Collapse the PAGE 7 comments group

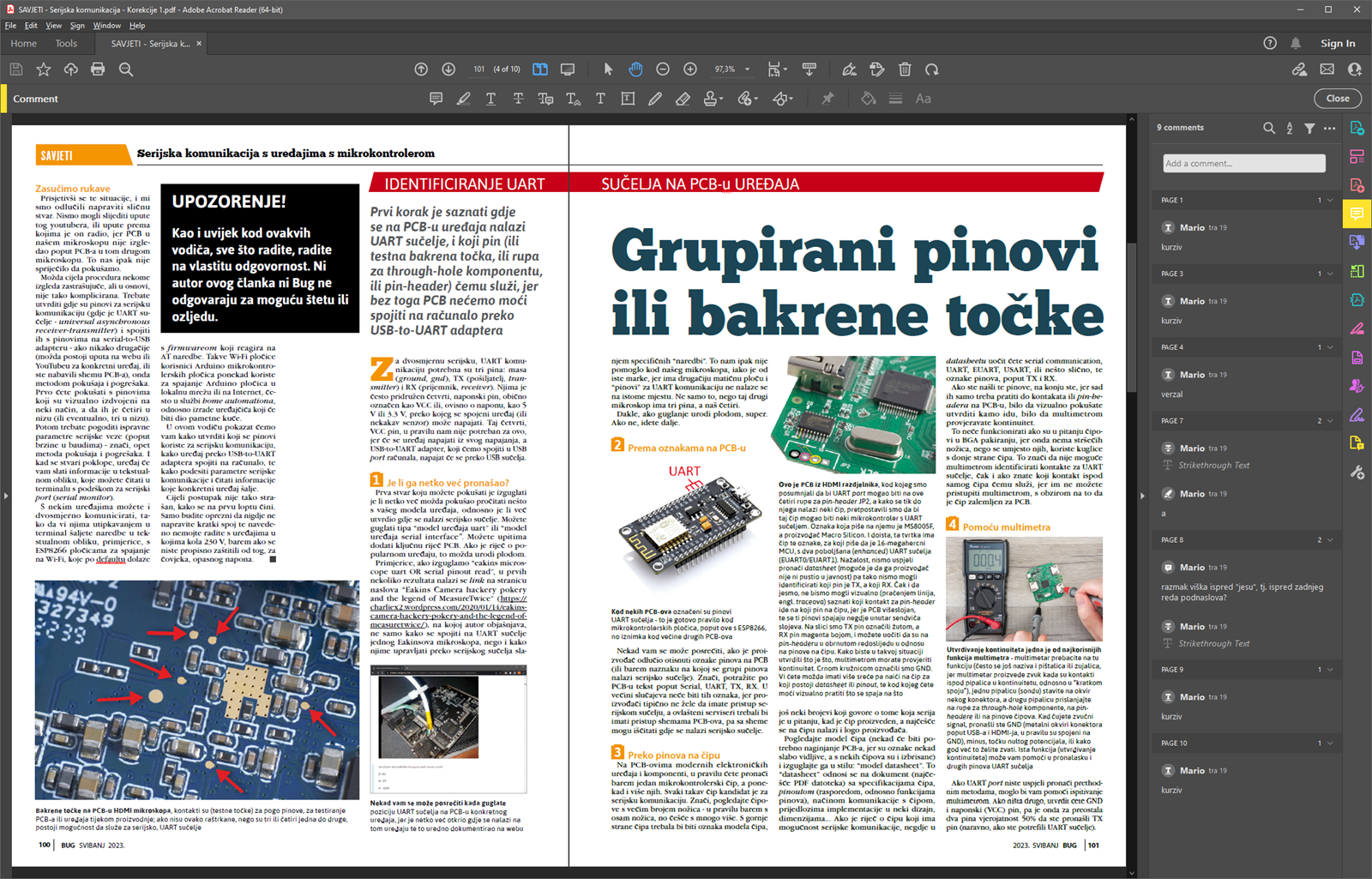[x=1330, y=421]
